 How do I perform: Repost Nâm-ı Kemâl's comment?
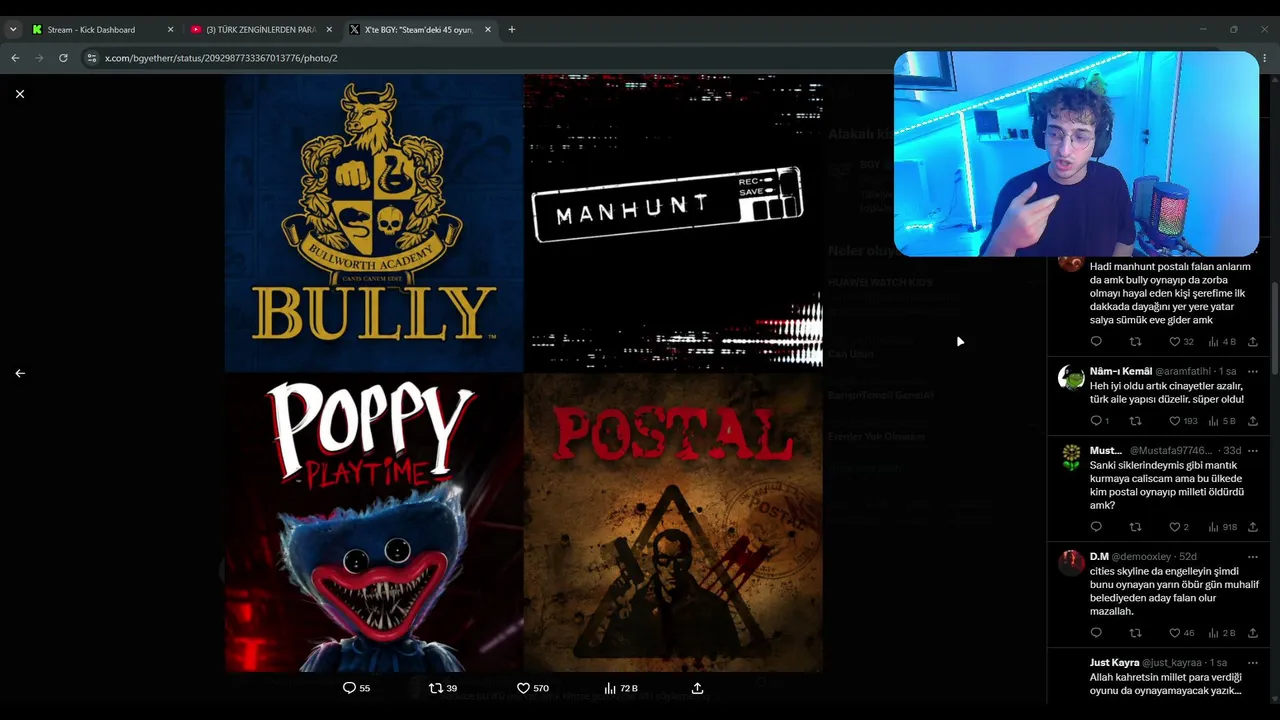point(1135,421)
